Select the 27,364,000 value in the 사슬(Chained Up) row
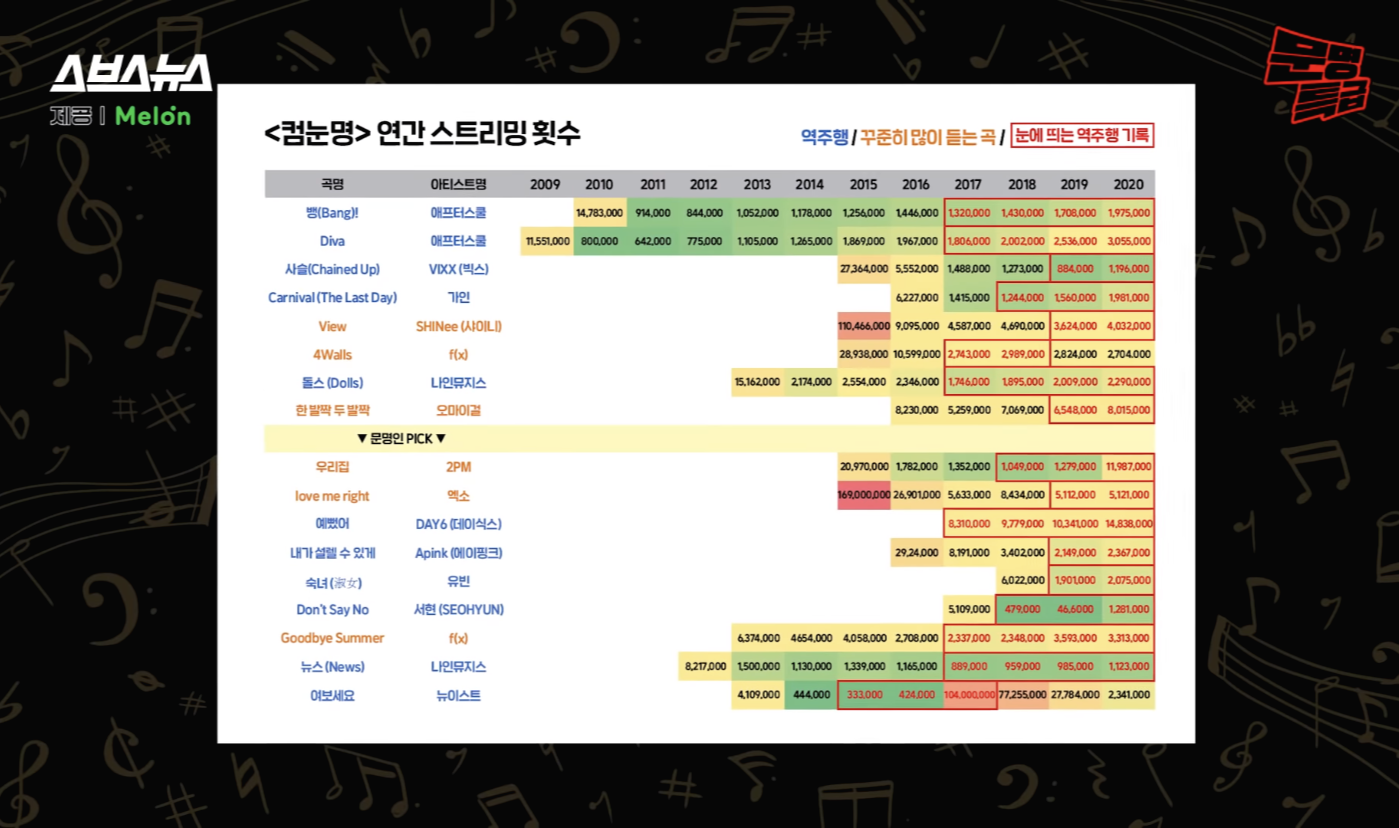Image resolution: width=1399 pixels, height=828 pixels. tap(863, 269)
